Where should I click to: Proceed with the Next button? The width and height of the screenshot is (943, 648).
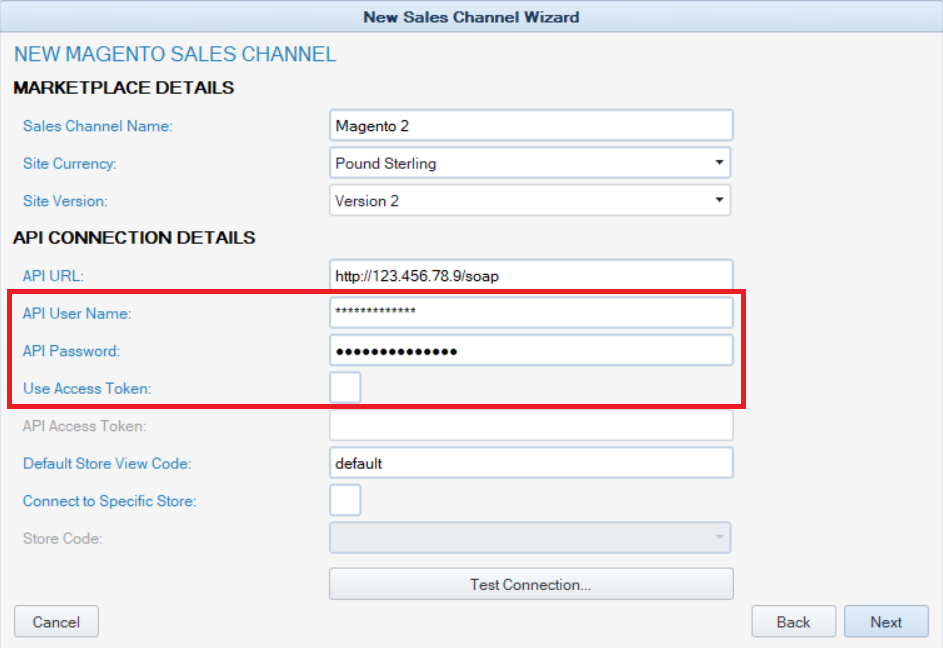pyautogui.click(x=886, y=622)
